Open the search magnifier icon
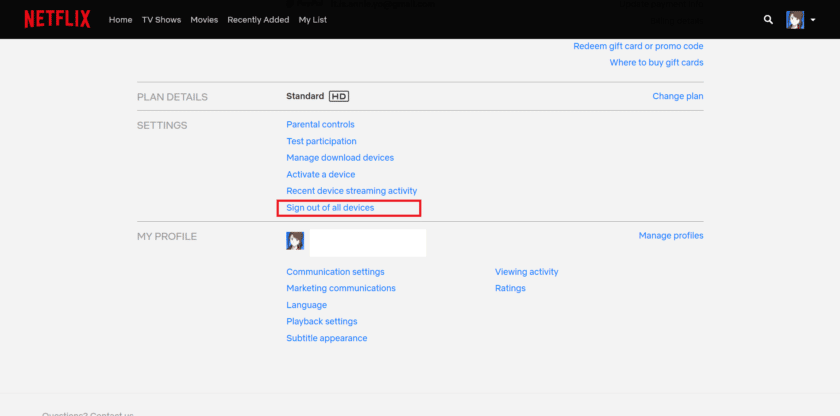 [768, 19]
